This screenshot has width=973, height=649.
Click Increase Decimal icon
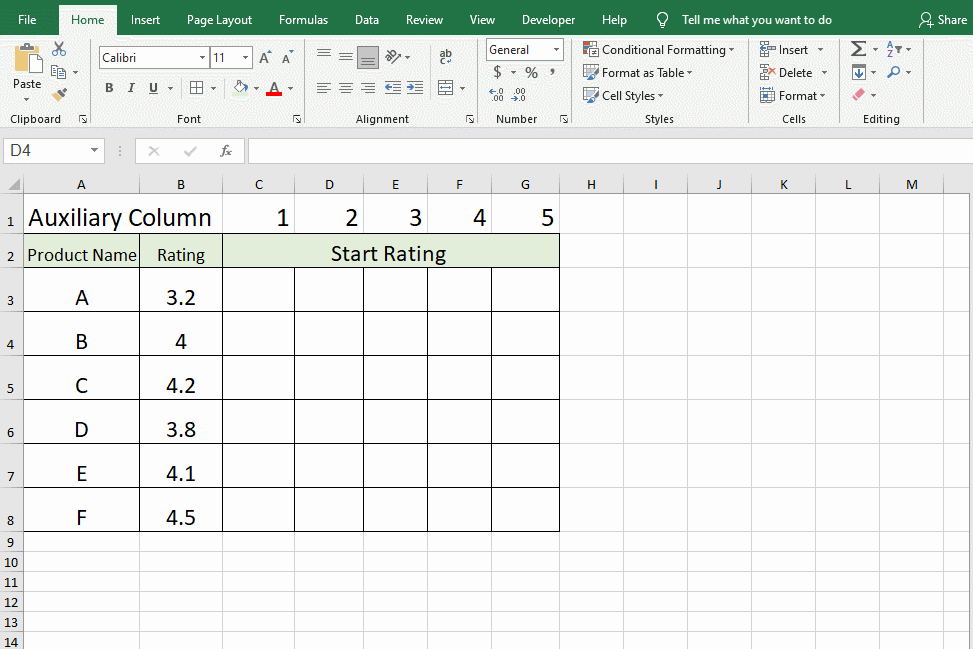(496, 95)
